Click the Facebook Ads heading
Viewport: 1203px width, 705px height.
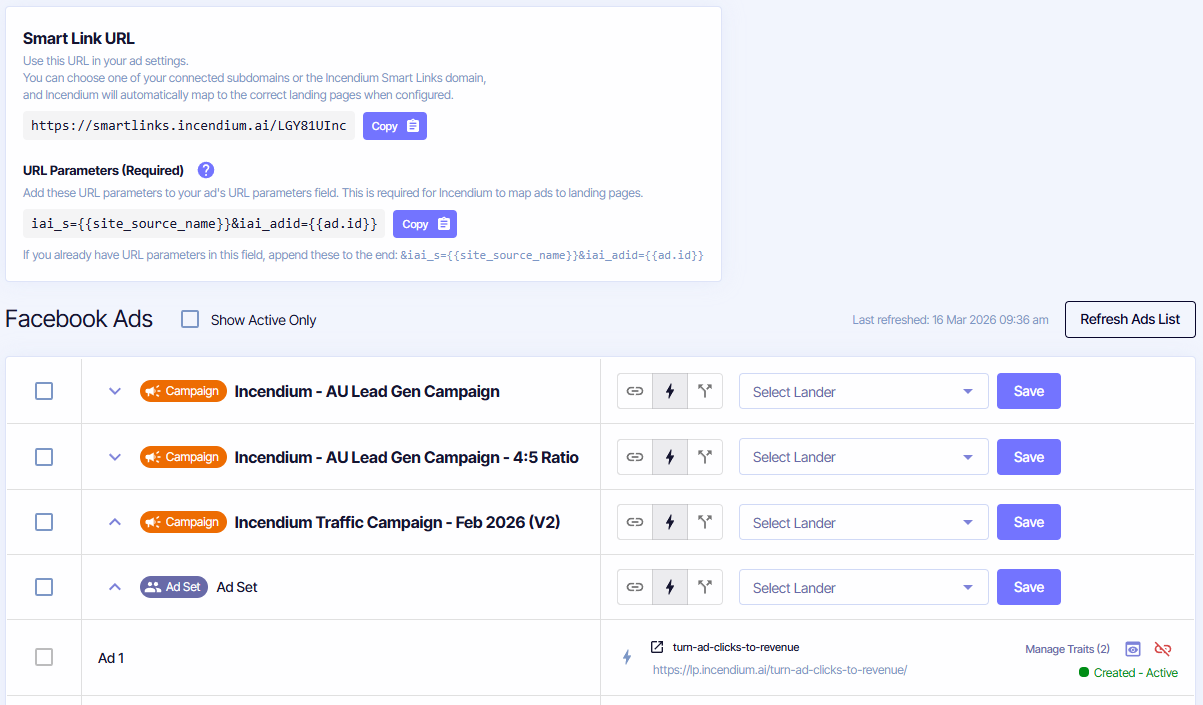tap(79, 319)
